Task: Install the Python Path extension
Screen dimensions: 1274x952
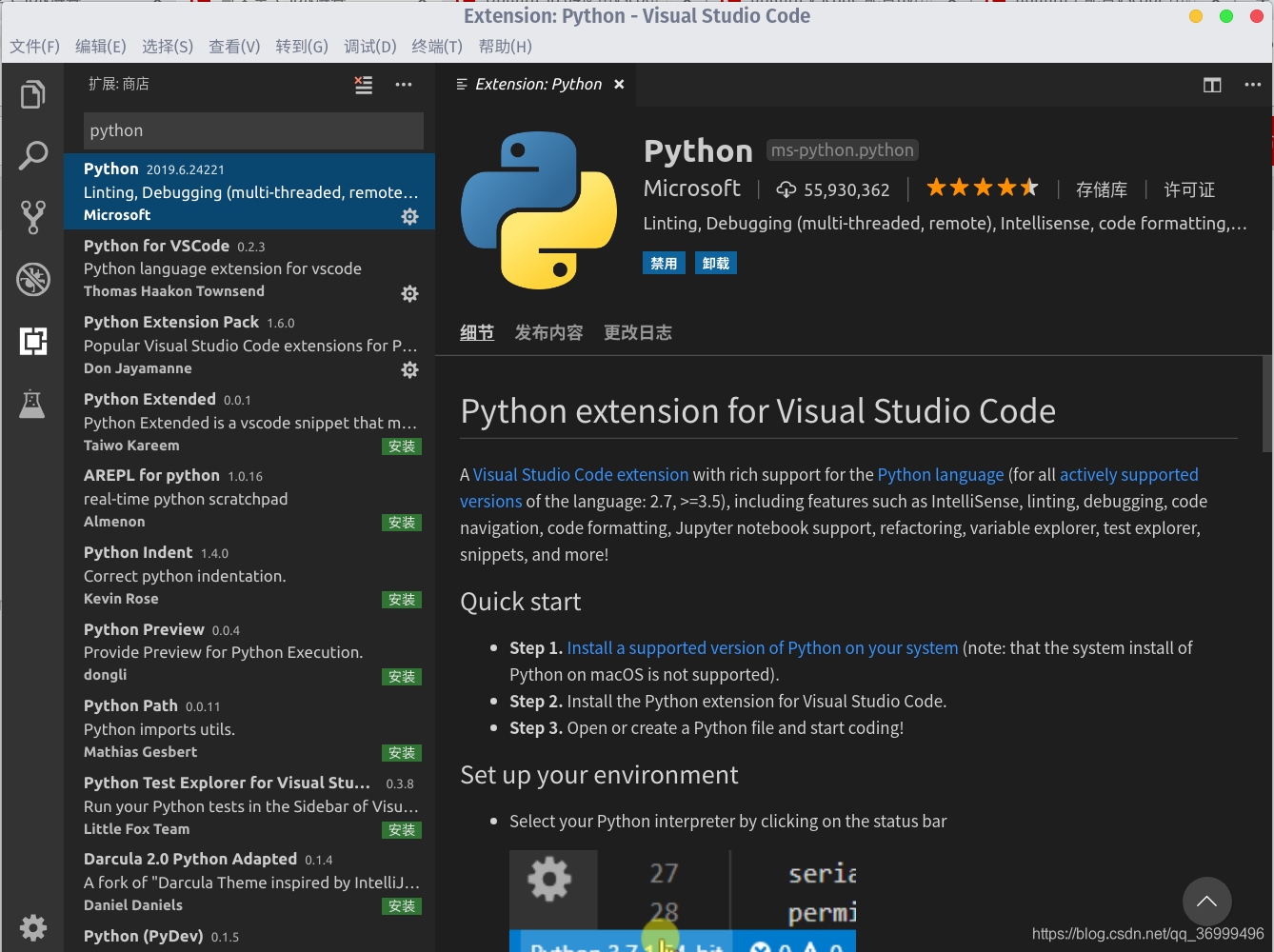Action: tap(402, 753)
